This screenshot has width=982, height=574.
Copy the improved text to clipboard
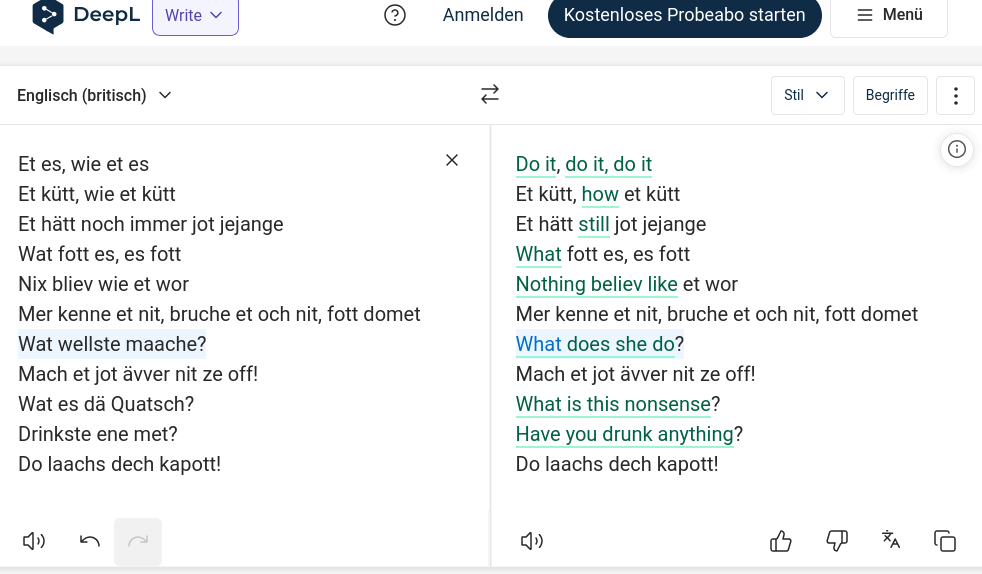click(x=945, y=541)
